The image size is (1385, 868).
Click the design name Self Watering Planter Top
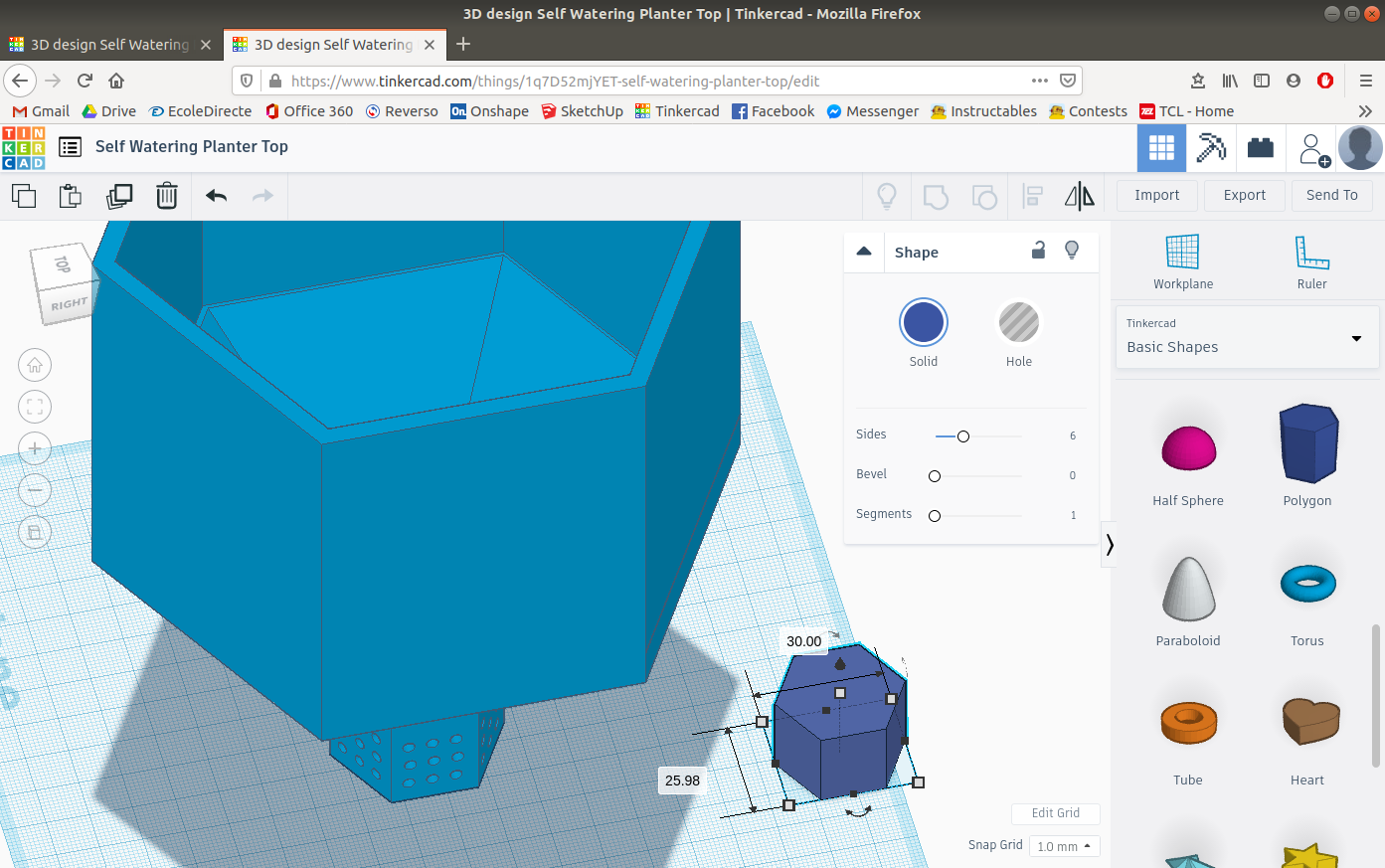click(x=192, y=146)
